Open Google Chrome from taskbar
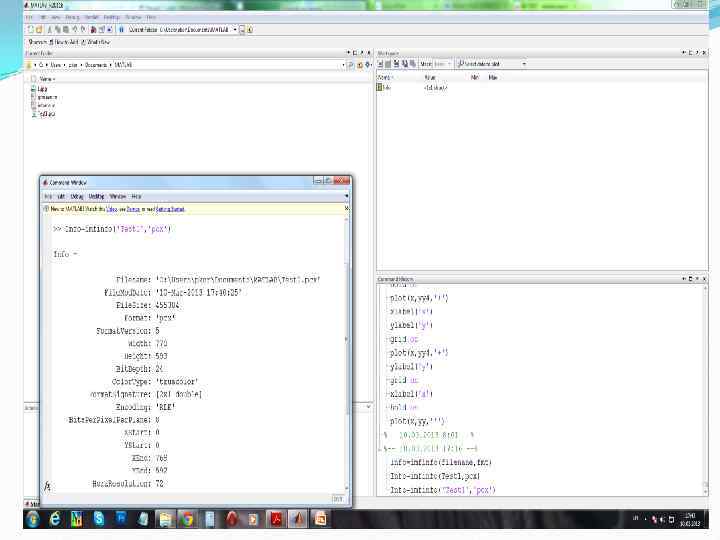Image resolution: width=720 pixels, height=540 pixels. click(187, 519)
